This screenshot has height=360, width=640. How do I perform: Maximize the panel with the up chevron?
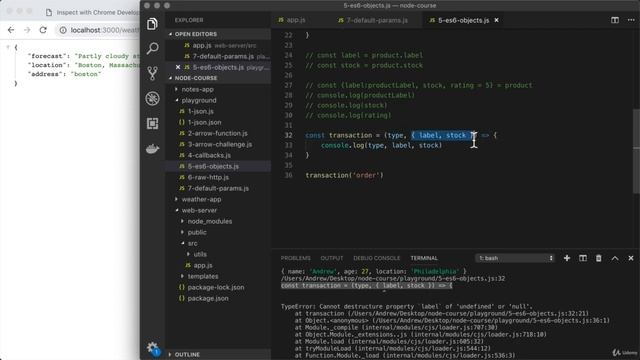pos(615,258)
